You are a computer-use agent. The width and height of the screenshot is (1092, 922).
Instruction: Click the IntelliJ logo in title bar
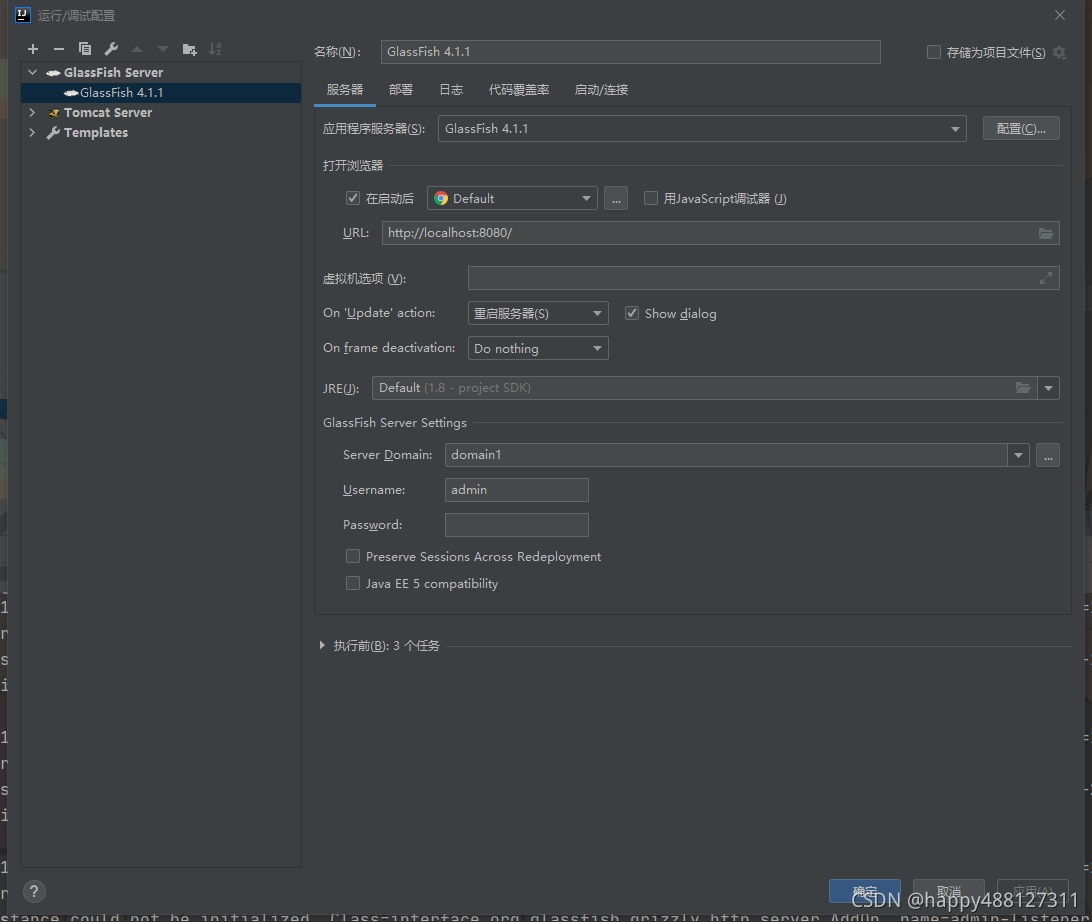pos(22,15)
